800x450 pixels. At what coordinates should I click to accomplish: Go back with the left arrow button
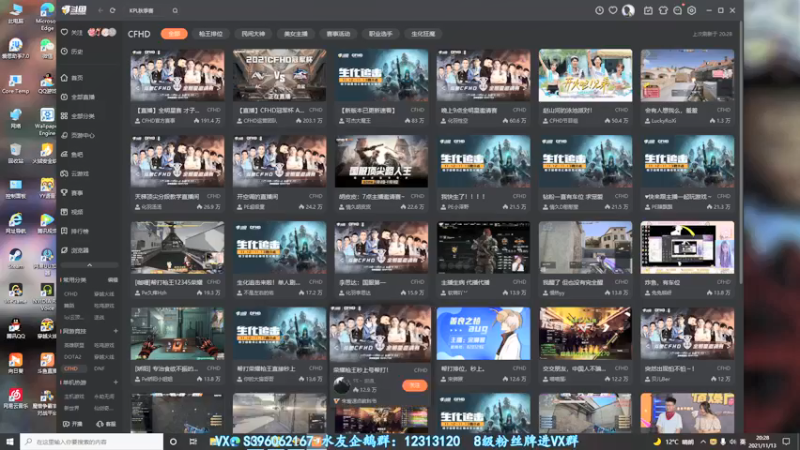tap(101, 10)
